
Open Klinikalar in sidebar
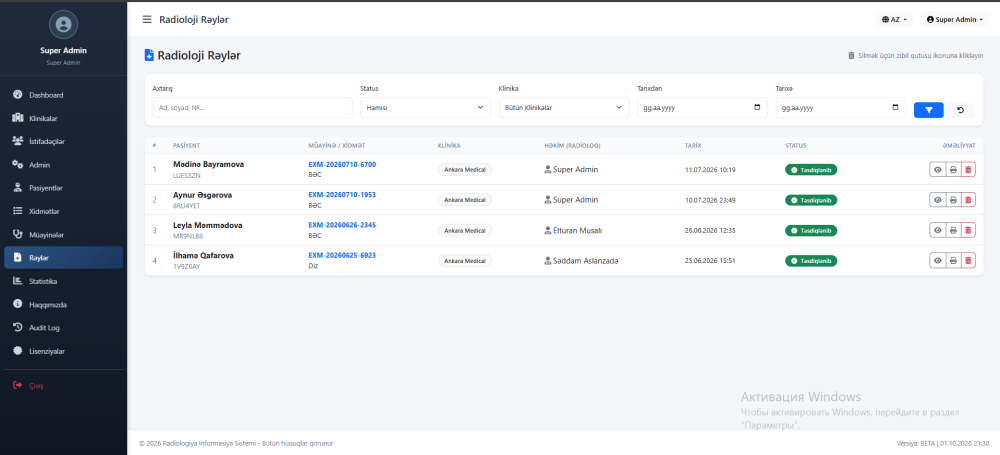63,118
